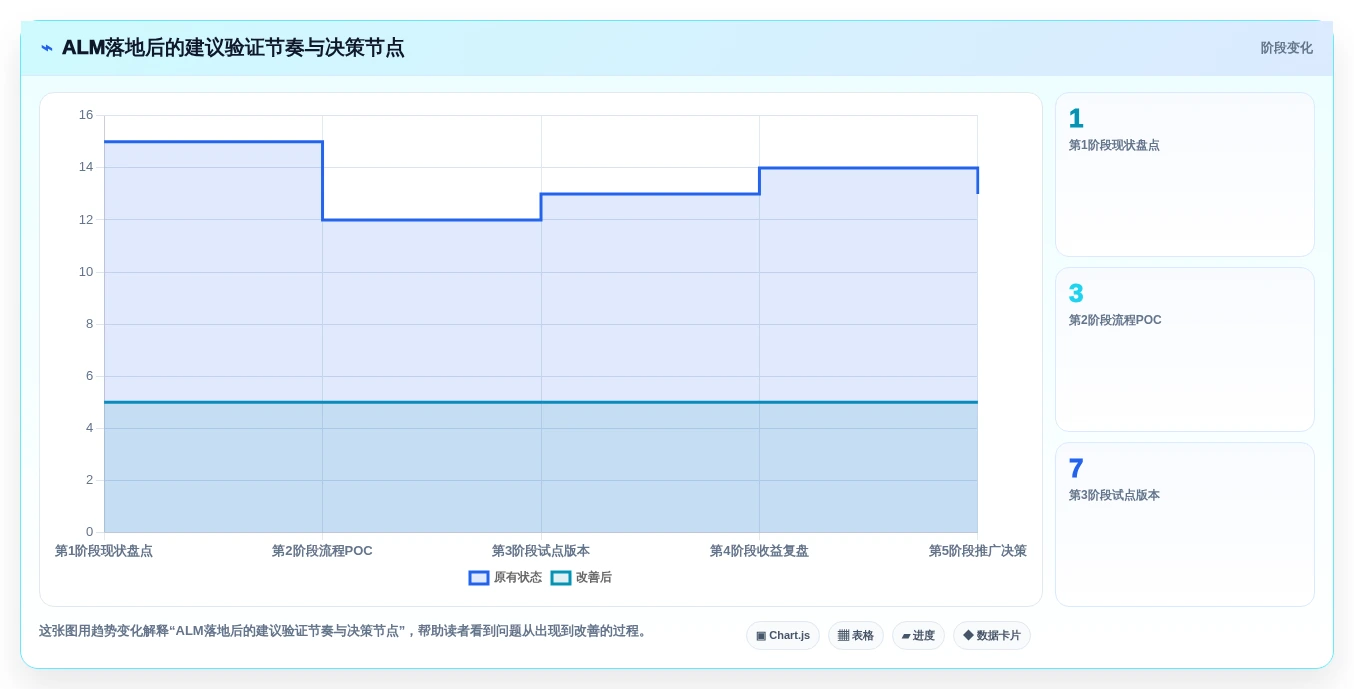Click the 改善后 teal legend swatch
Viewport: 1354px width, 689px height.
click(561, 578)
